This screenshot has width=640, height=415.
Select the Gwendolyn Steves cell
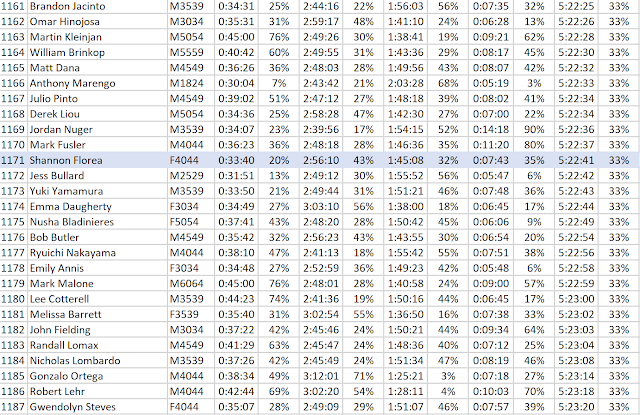click(97, 407)
